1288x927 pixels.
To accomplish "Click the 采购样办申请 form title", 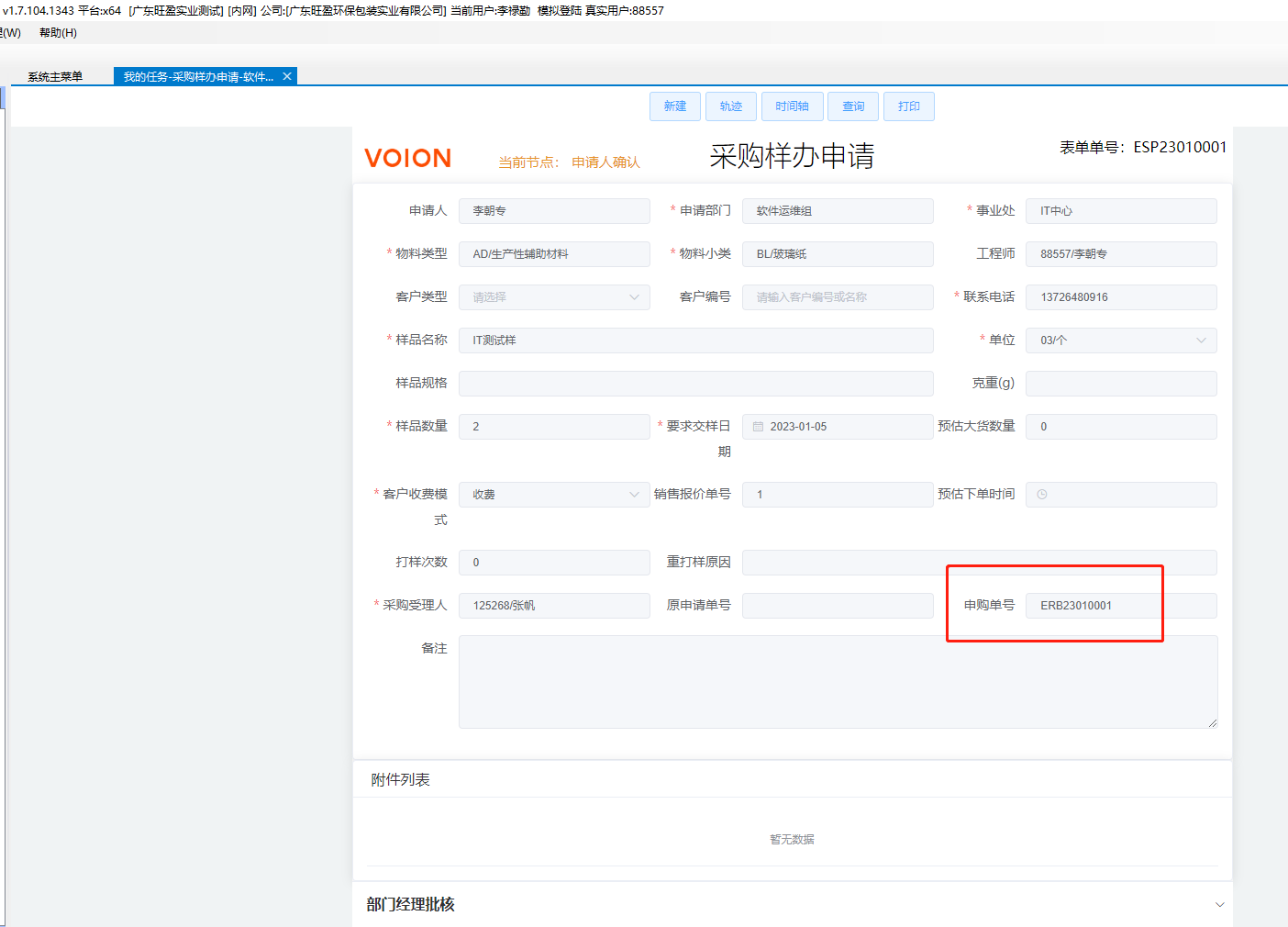I will pos(792,156).
